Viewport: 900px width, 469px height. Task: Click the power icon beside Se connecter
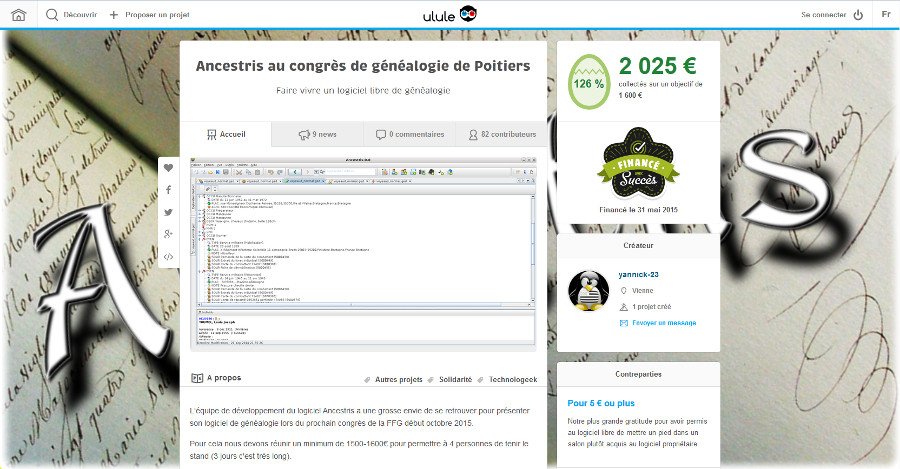(x=858, y=15)
